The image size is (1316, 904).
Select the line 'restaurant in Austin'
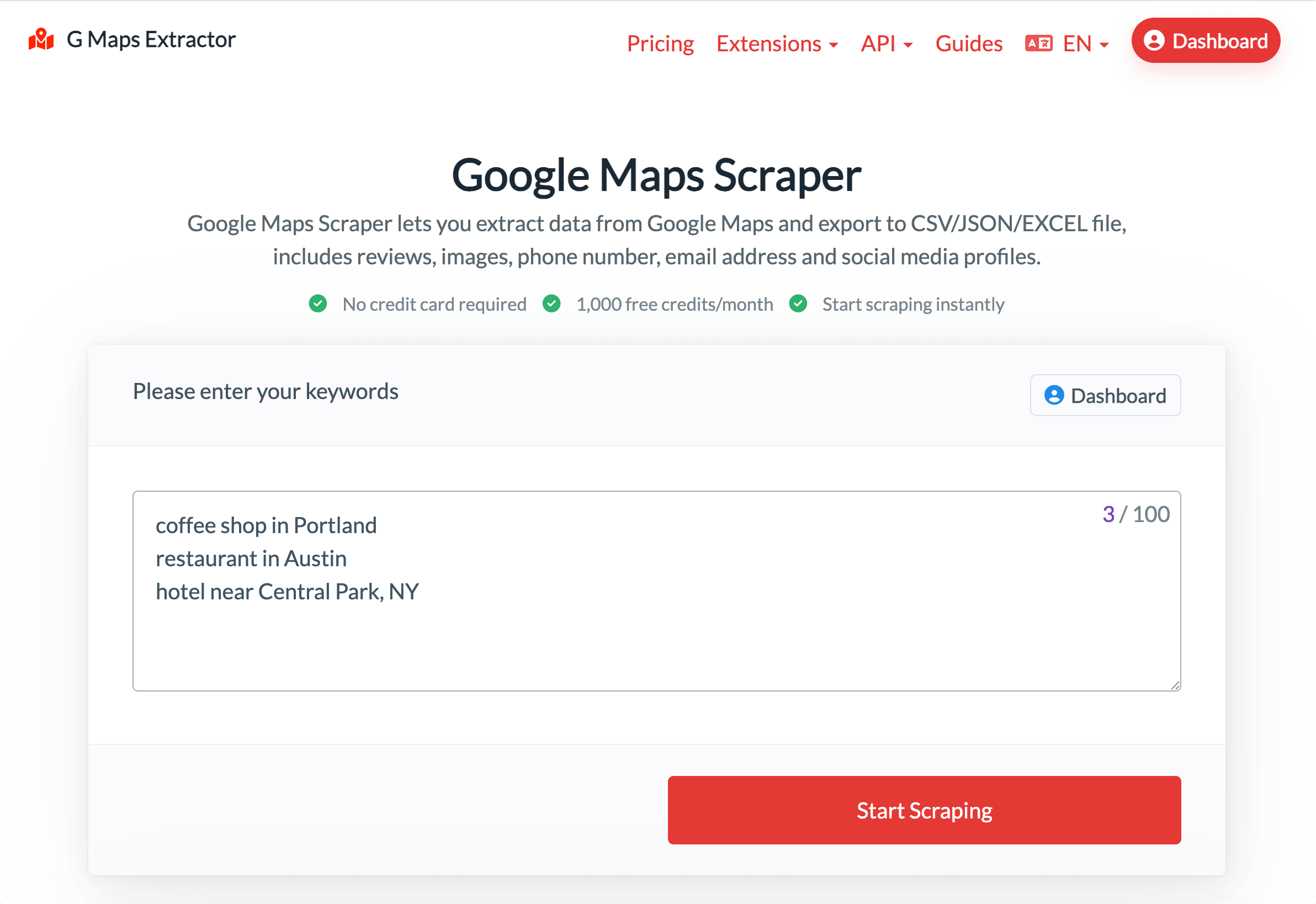click(x=251, y=559)
